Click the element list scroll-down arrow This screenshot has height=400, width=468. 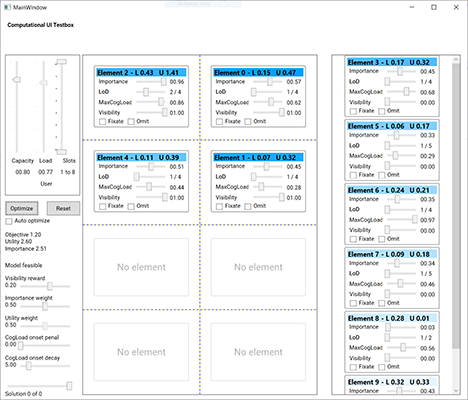456,391
